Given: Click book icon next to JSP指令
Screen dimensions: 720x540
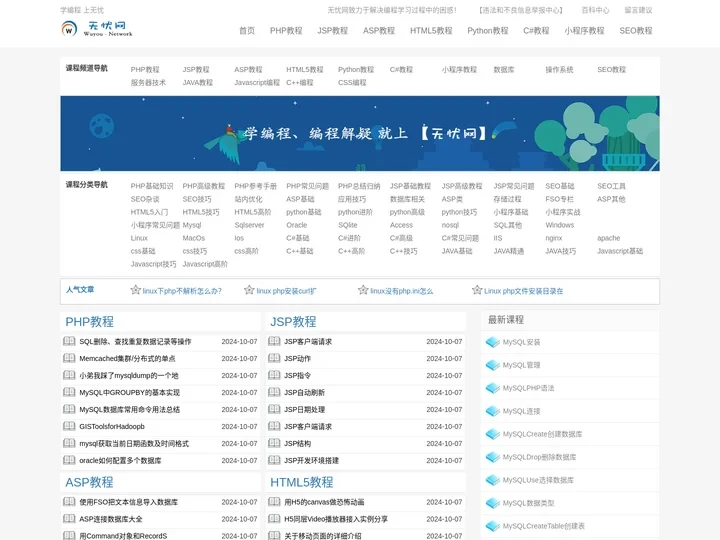Looking at the screenshot, I should (x=274, y=375).
